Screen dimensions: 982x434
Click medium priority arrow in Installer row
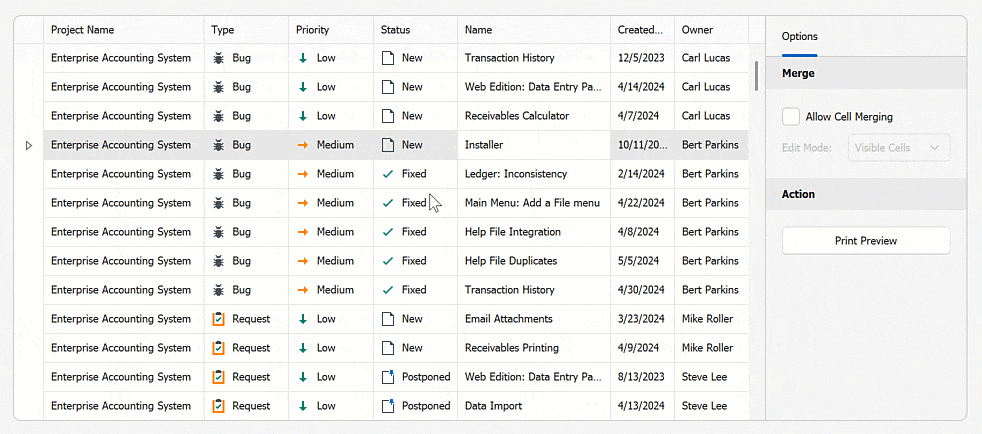303,145
